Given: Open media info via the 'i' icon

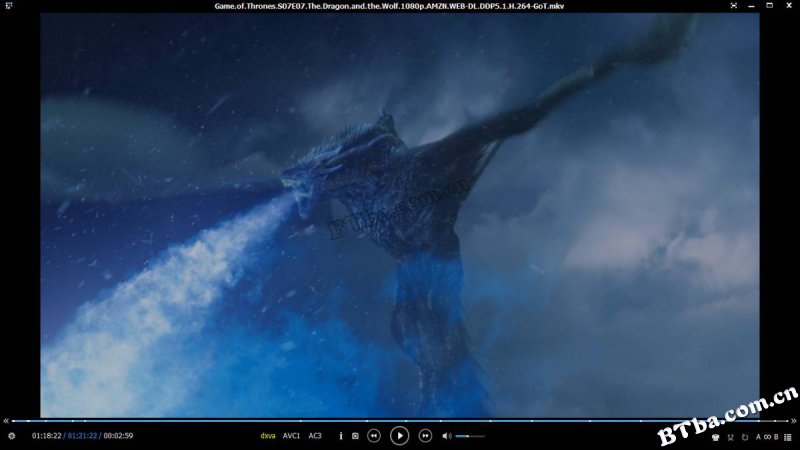Looking at the screenshot, I should click(x=341, y=436).
